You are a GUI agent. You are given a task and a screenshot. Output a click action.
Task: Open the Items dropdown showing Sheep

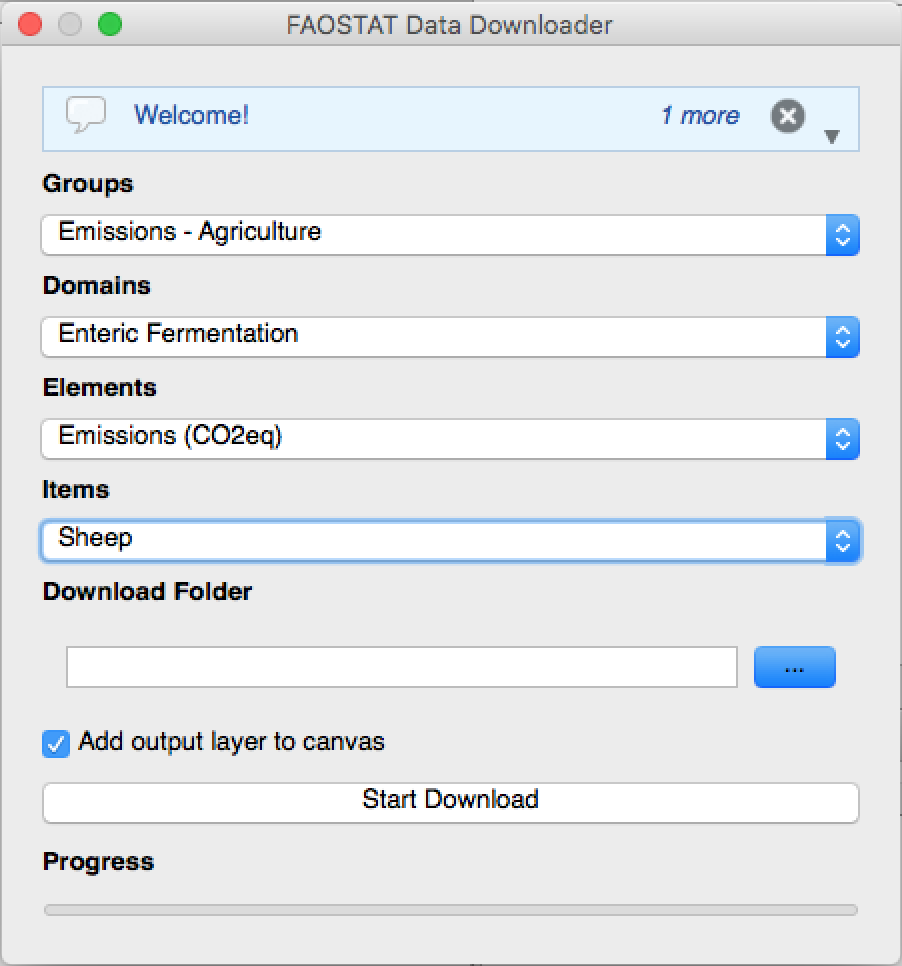(450, 541)
